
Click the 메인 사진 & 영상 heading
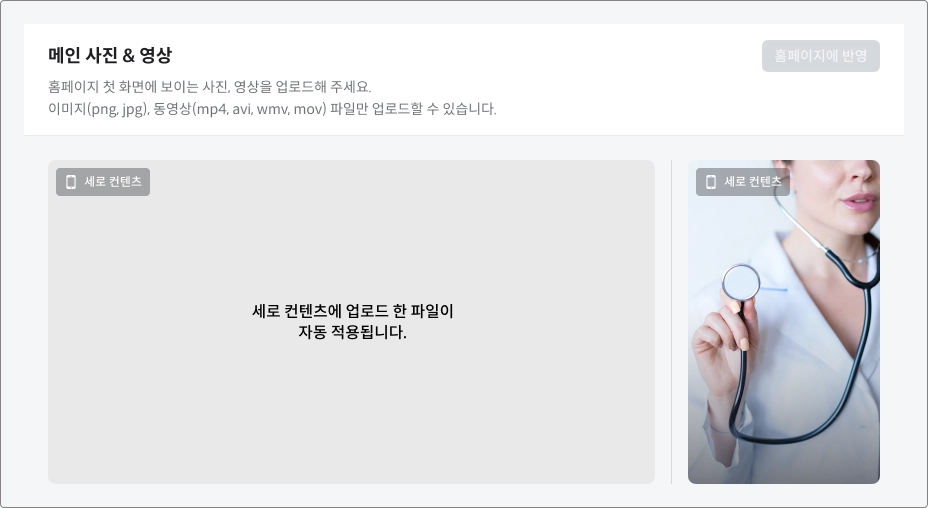coord(110,55)
